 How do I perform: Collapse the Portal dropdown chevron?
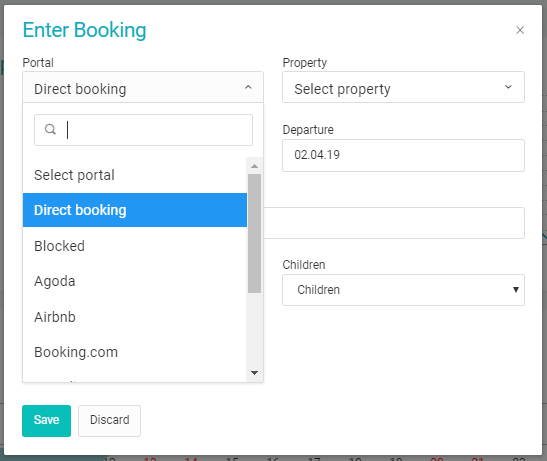248,87
